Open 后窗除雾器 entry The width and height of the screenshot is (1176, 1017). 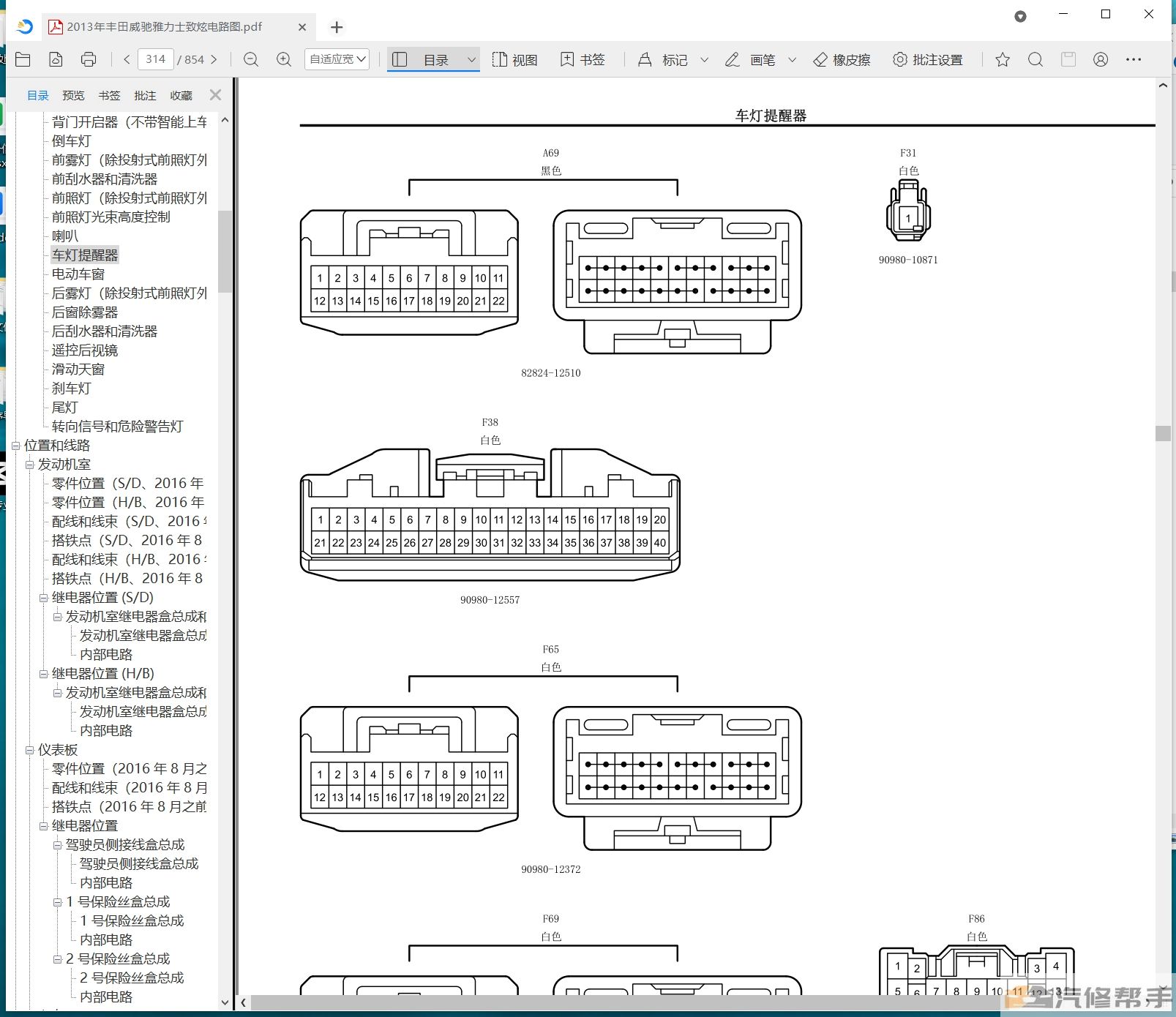click(85, 312)
